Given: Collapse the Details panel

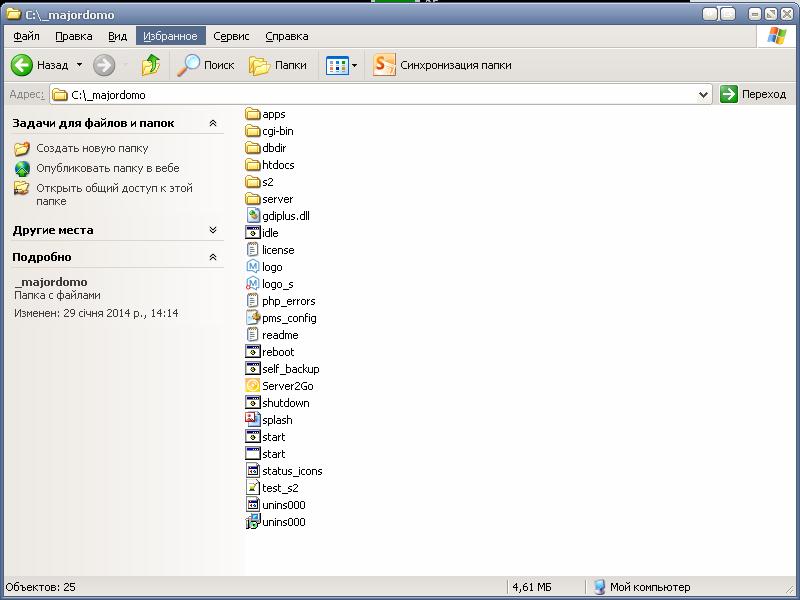Looking at the screenshot, I should [x=213, y=257].
